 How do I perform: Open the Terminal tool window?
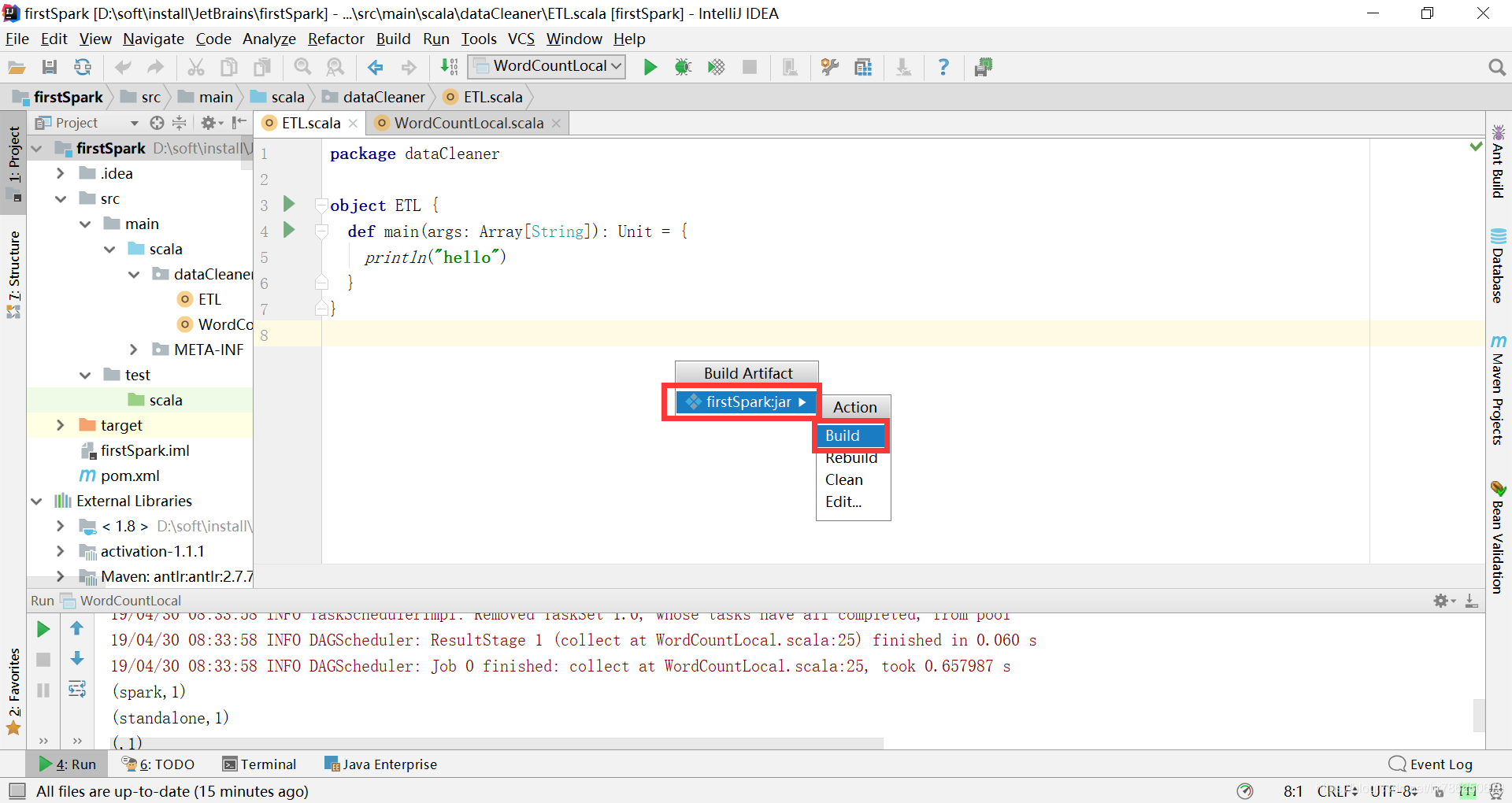pyautogui.click(x=259, y=764)
